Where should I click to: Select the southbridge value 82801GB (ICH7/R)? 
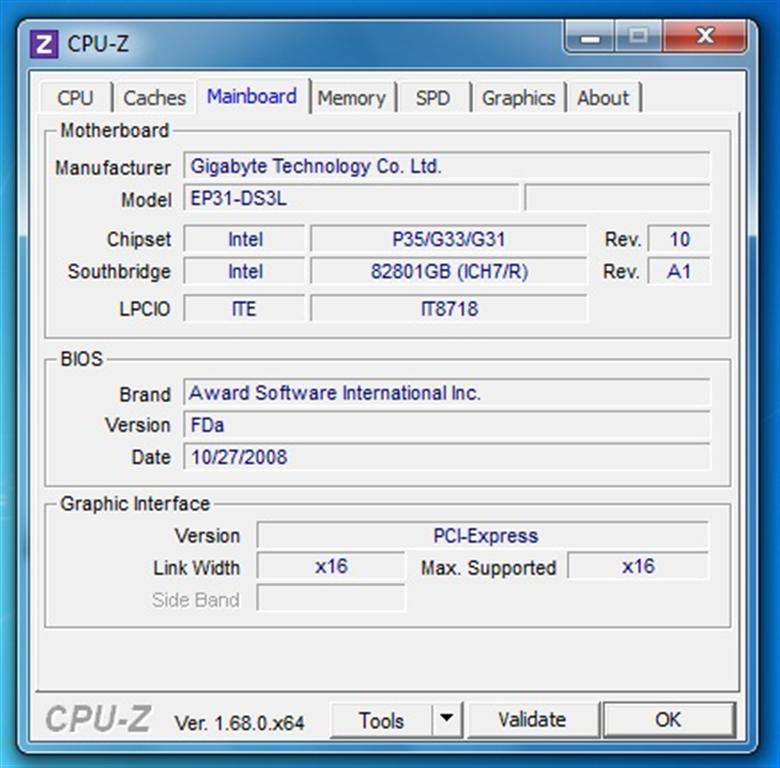click(449, 272)
